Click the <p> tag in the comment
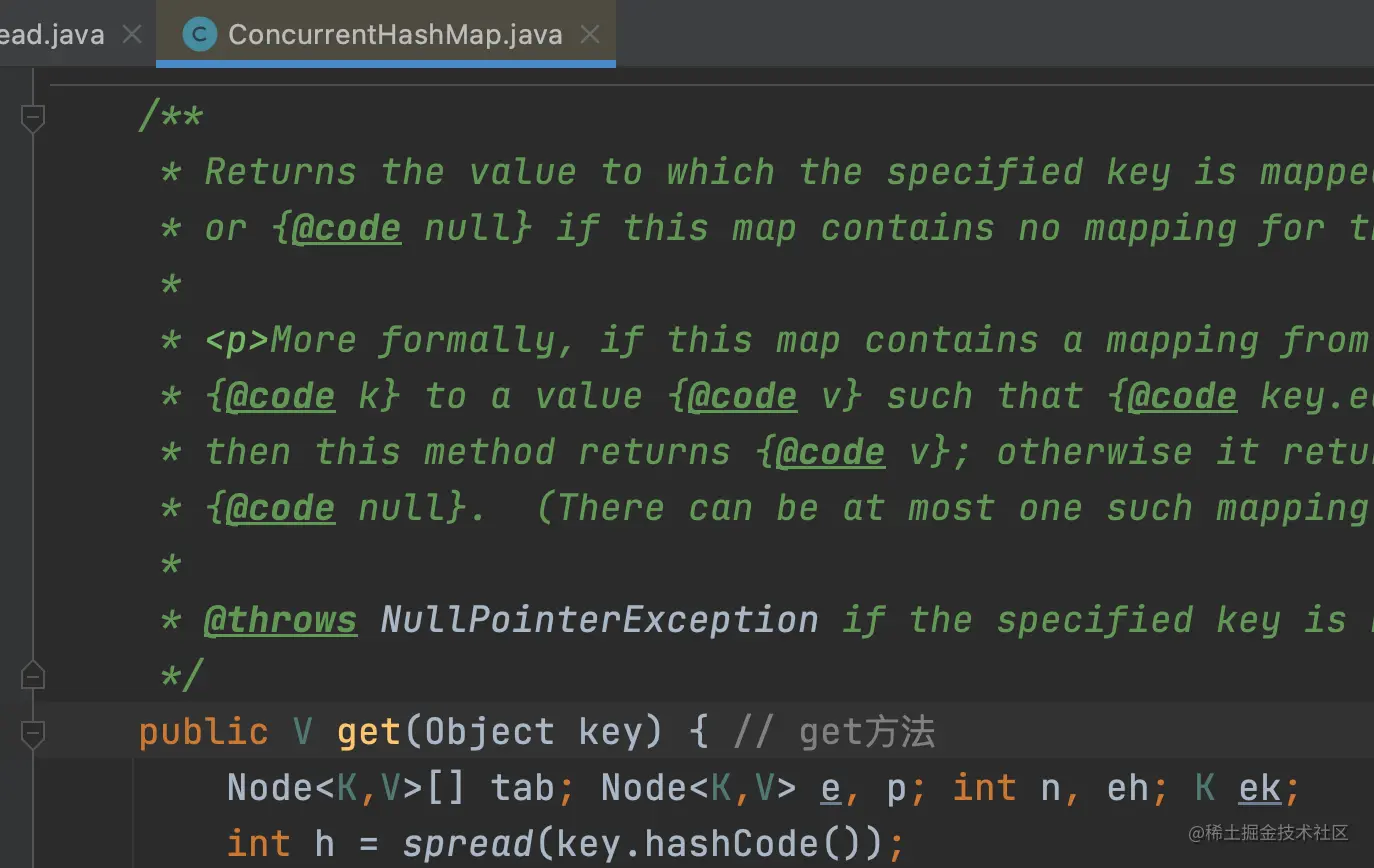This screenshot has height=868, width=1374. point(237,340)
